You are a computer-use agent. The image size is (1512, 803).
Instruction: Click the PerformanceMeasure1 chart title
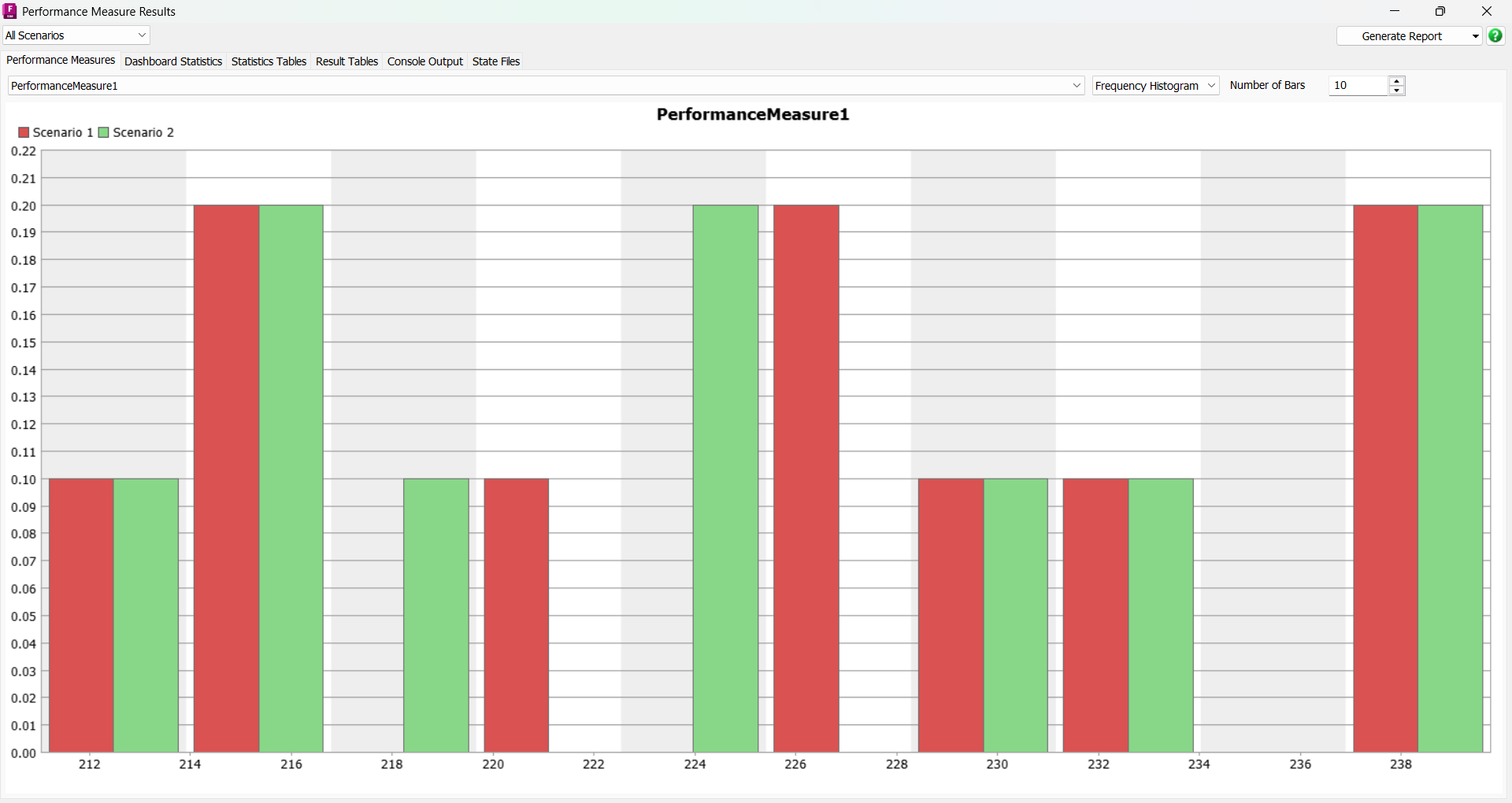pos(753,115)
